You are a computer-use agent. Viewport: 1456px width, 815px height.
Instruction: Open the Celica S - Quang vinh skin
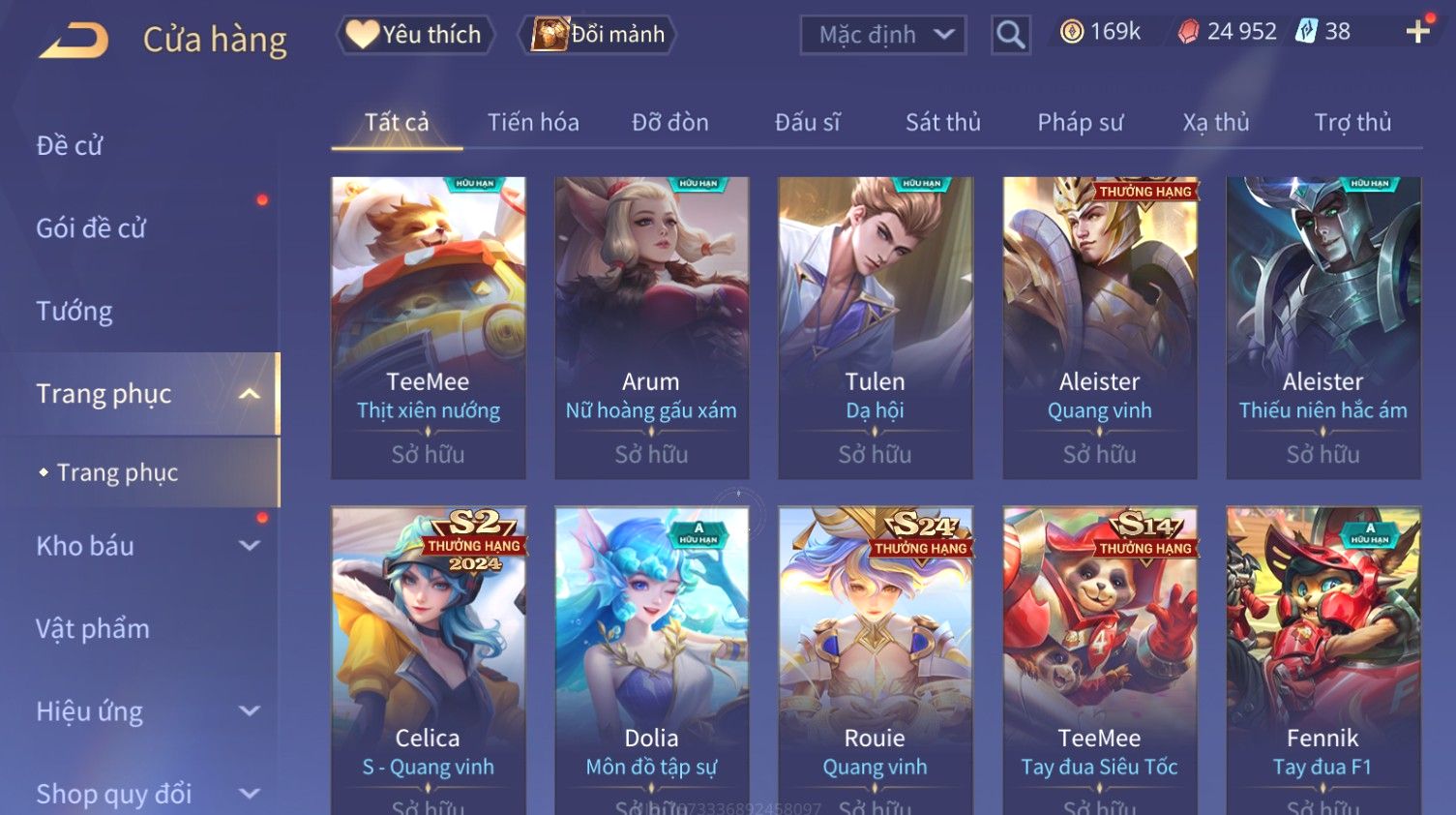tap(429, 660)
